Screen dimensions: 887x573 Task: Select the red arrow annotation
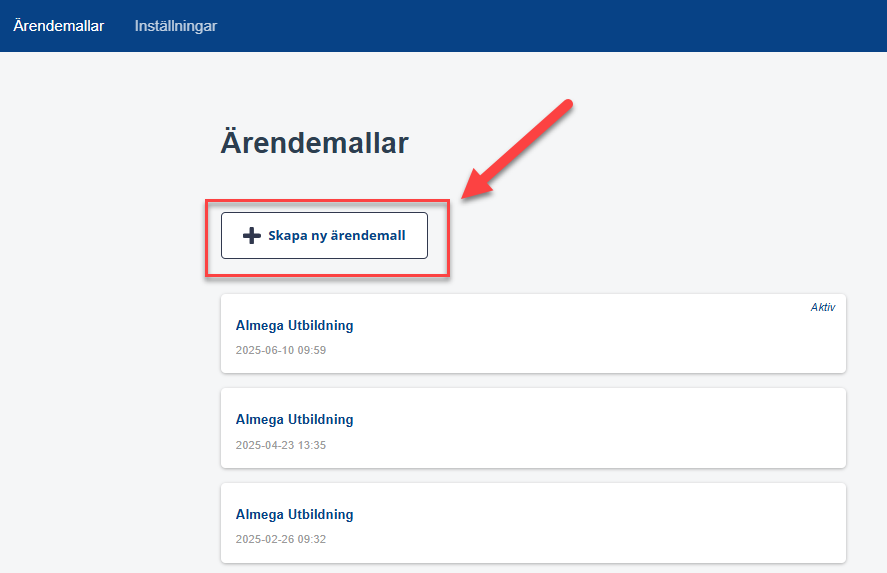coord(517,149)
